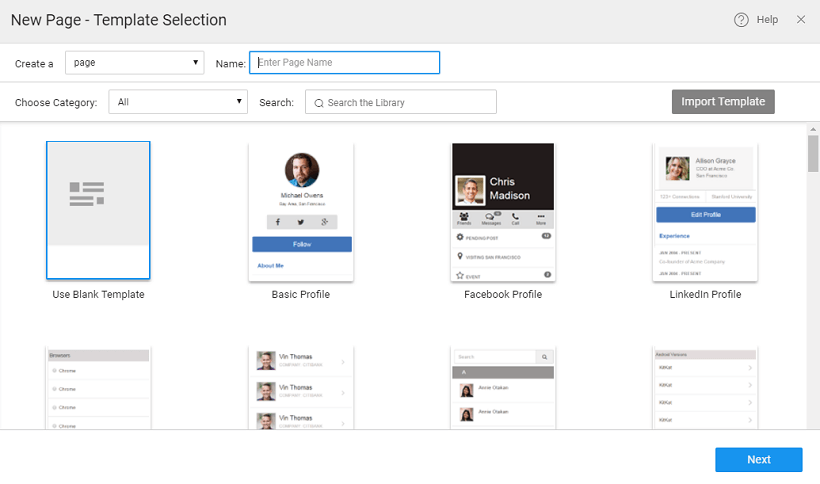This screenshot has width=820, height=484.
Task: Open the 'Create a' page dropdown
Action: pos(135,63)
